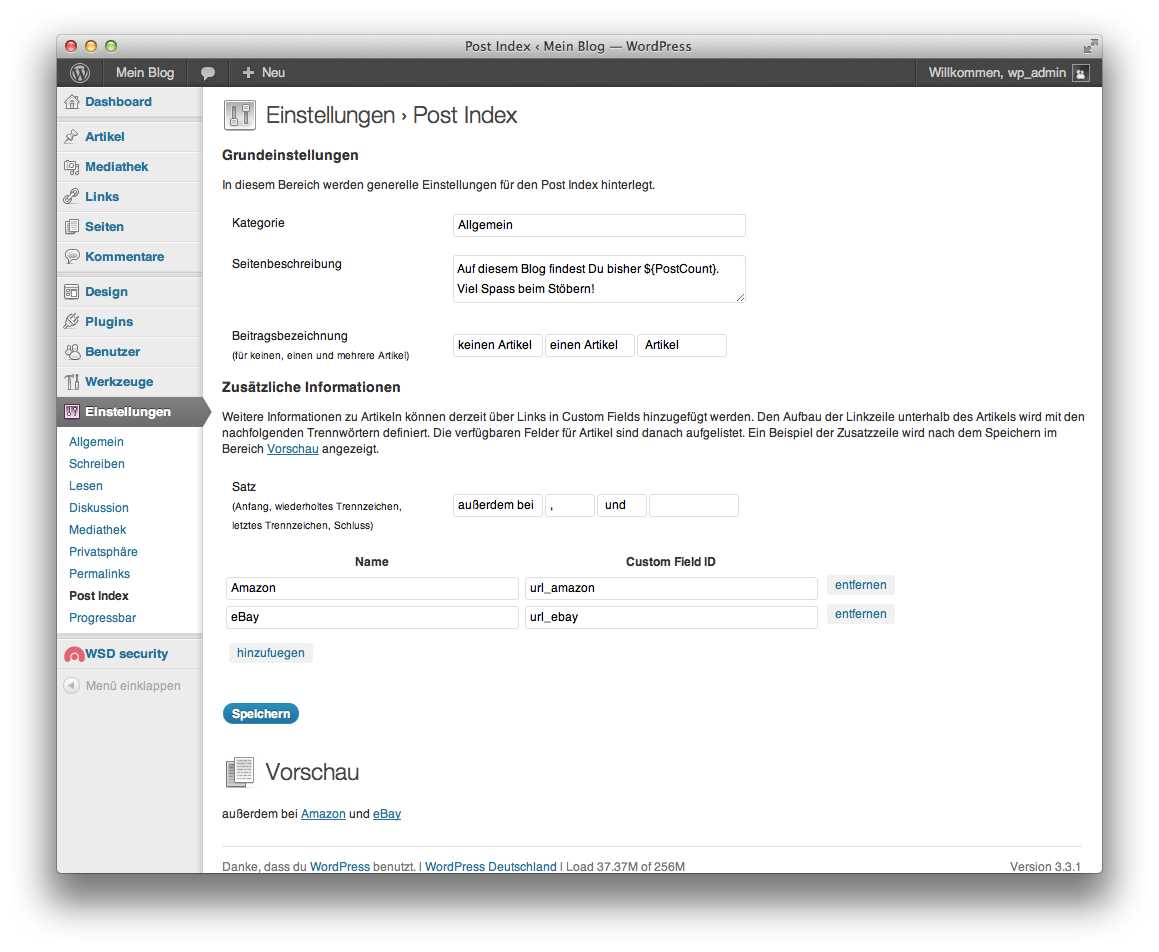Open Permalinks settings submenu
The height and width of the screenshot is (952, 1159).
(x=99, y=574)
